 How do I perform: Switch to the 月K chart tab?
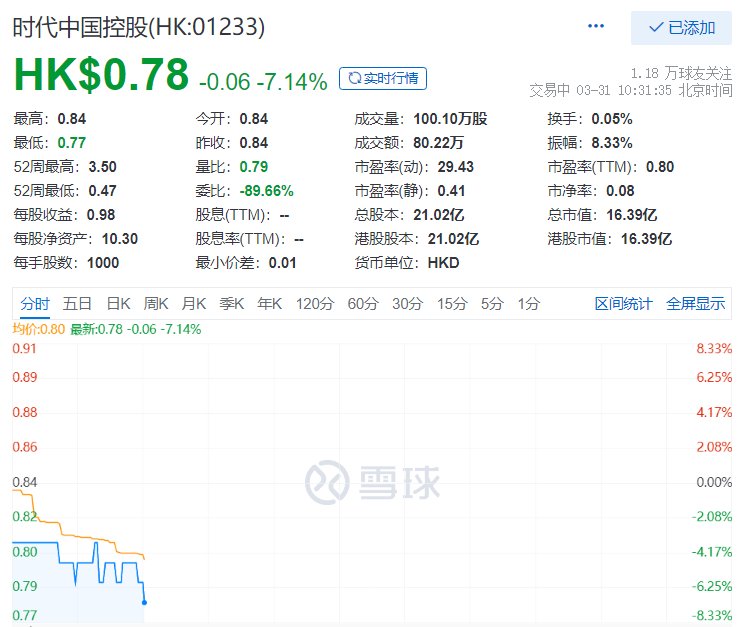194,303
